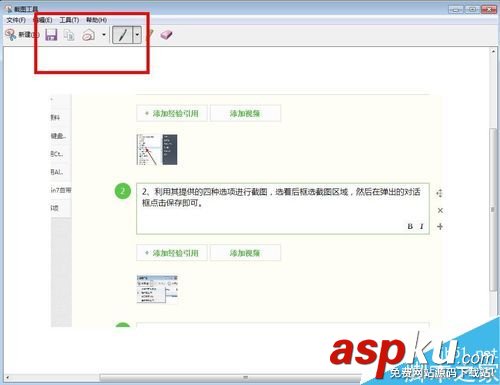500x385 pixels.
Task: Send the snip via the mail envelope icon
Action: click(x=89, y=35)
